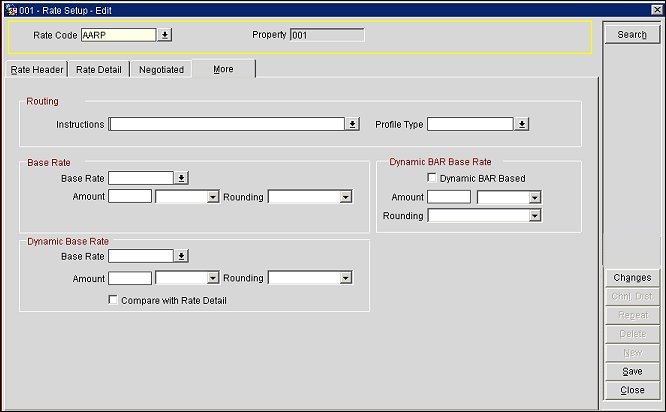Open the Routing Instructions lookup arrow

click(352, 125)
